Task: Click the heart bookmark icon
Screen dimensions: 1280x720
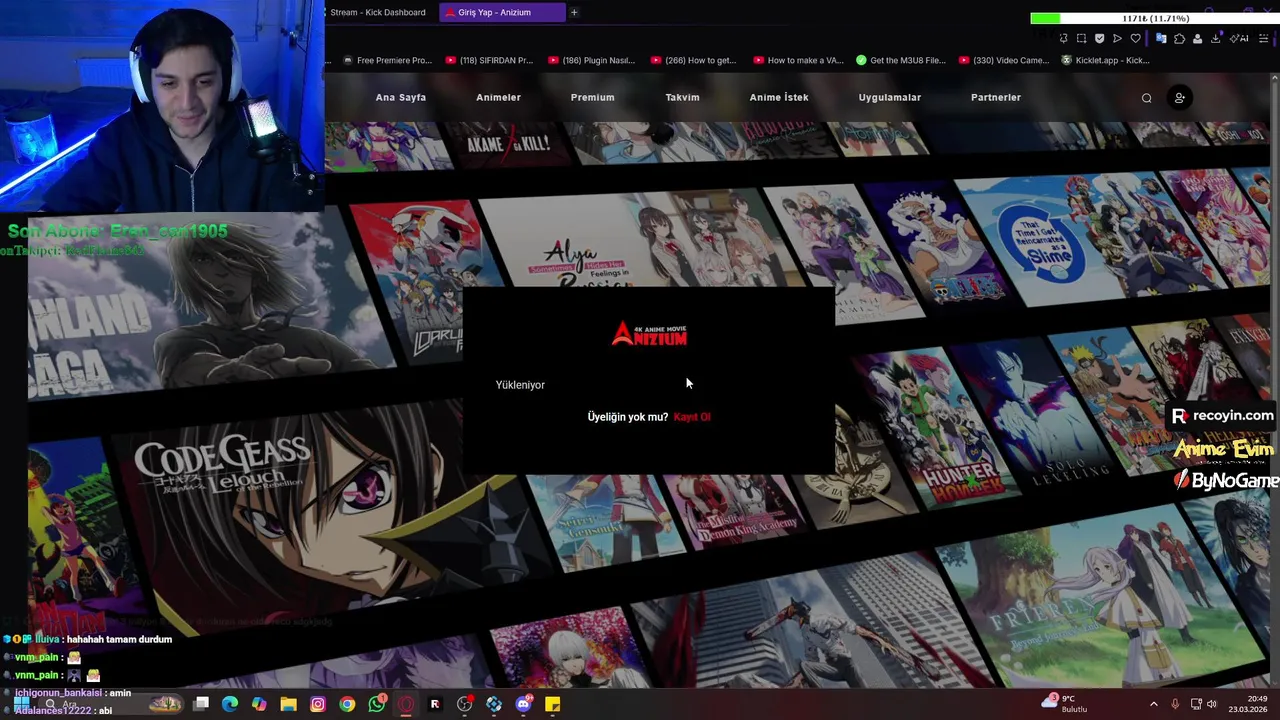Action: pos(1136,39)
